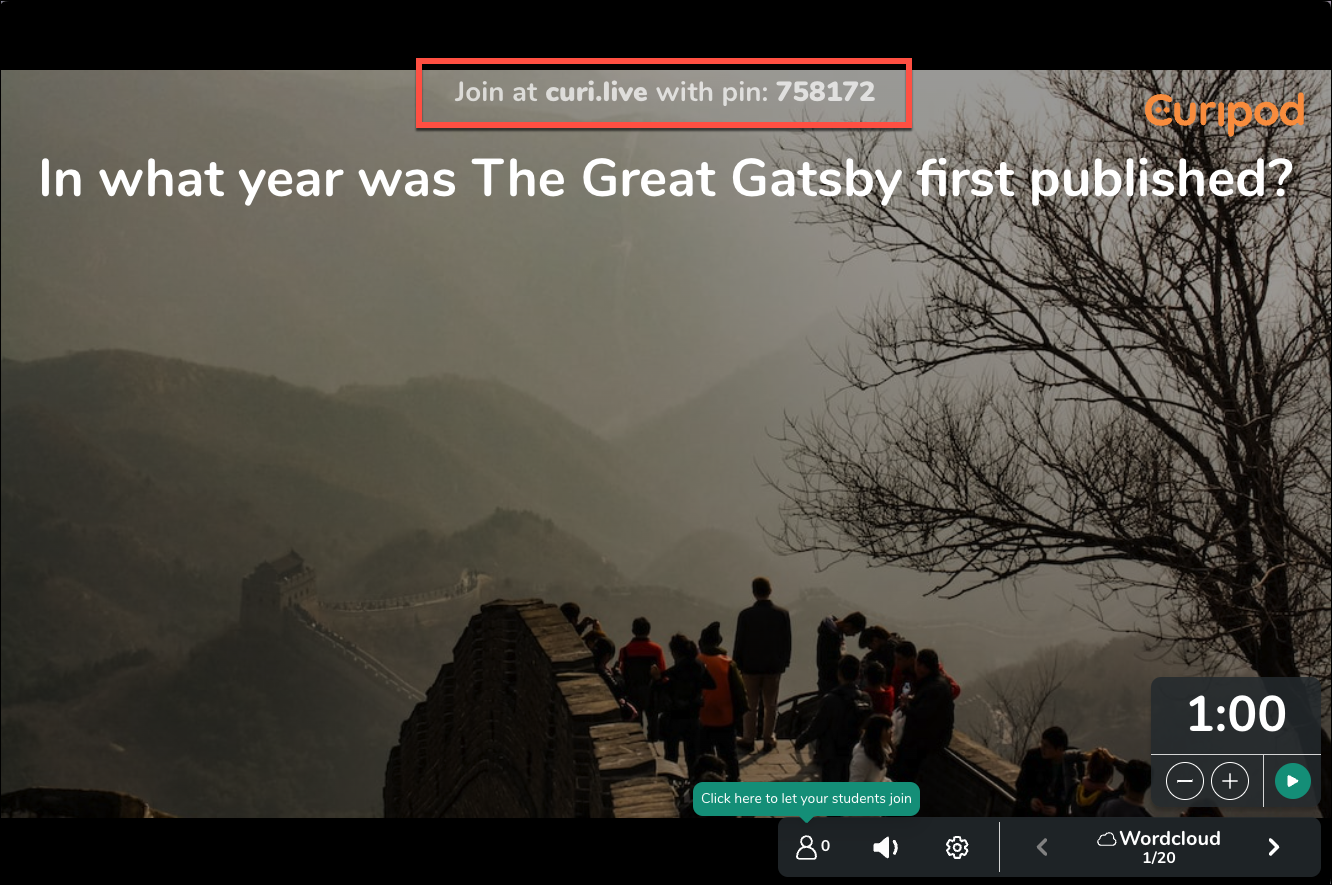This screenshot has width=1332, height=885.
Task: Open the Wordcloud slide selector label
Action: tap(1170, 839)
